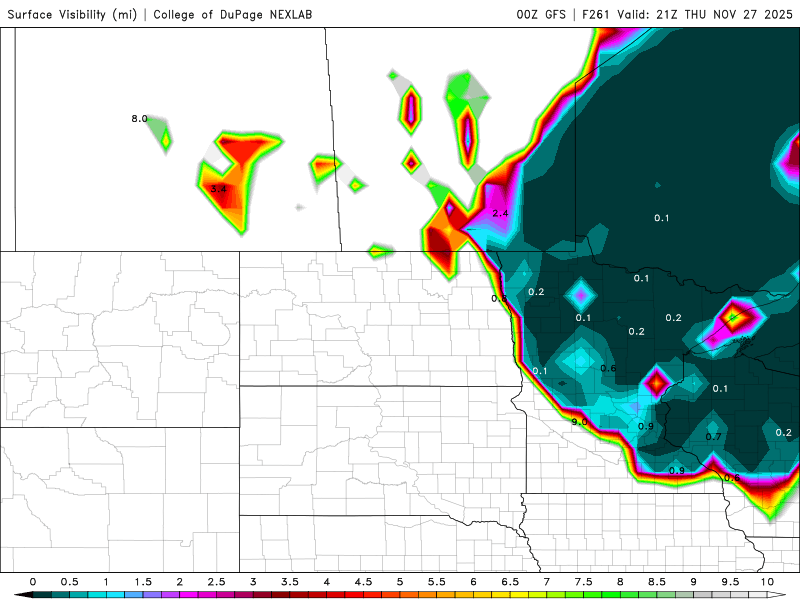
Task: Click the legend scale label "7"
Action: pos(547,582)
